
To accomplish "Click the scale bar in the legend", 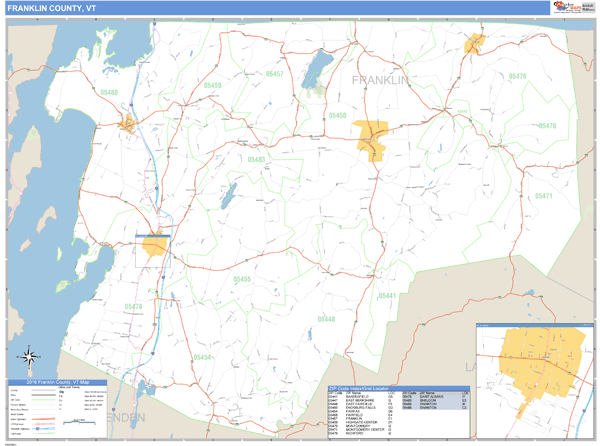I will click(x=79, y=422).
